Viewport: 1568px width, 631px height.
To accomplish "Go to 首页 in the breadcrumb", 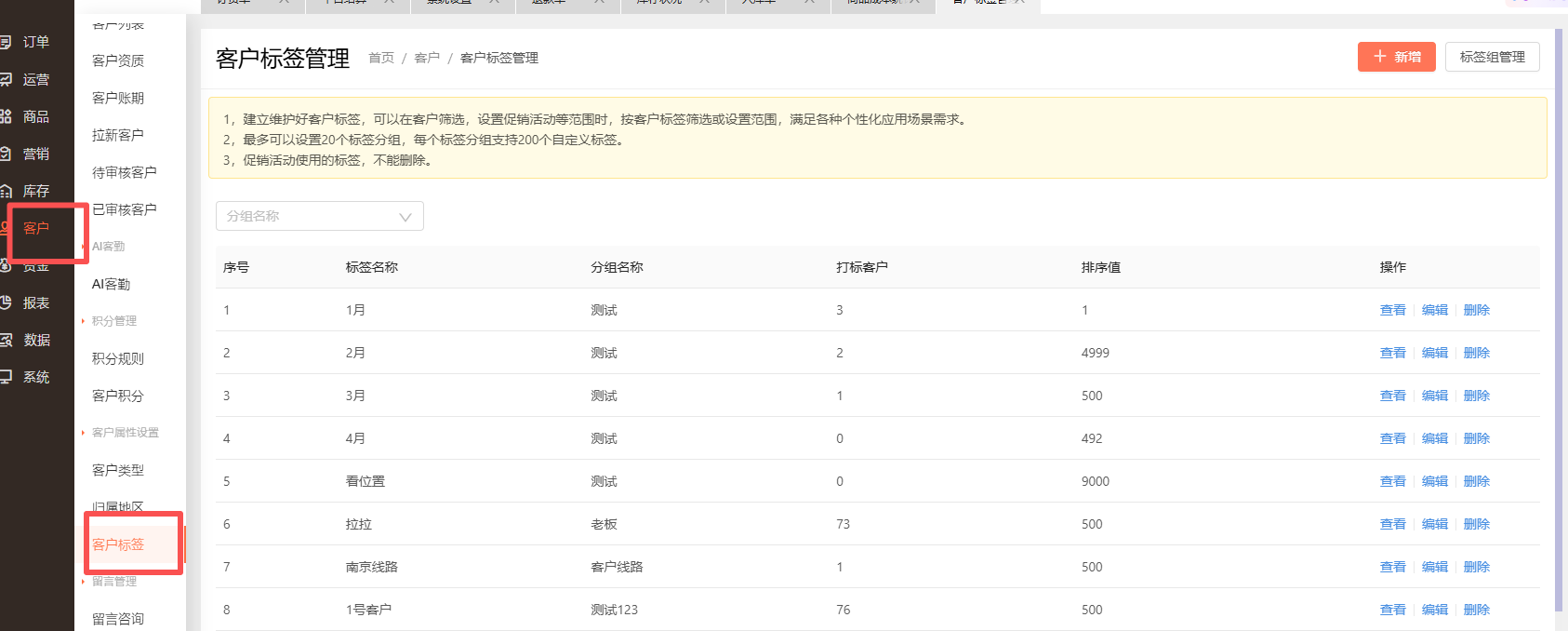I will (381, 58).
